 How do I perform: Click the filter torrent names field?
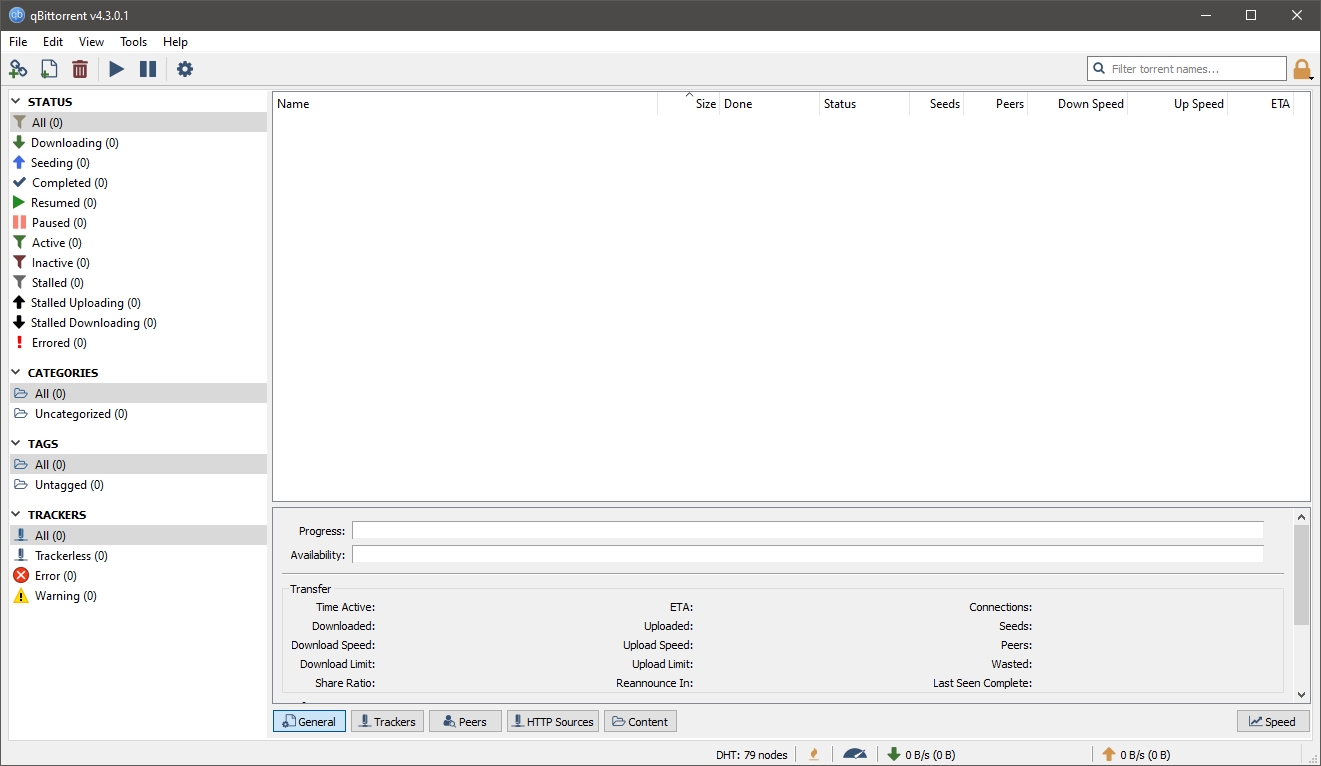[x=1186, y=68]
